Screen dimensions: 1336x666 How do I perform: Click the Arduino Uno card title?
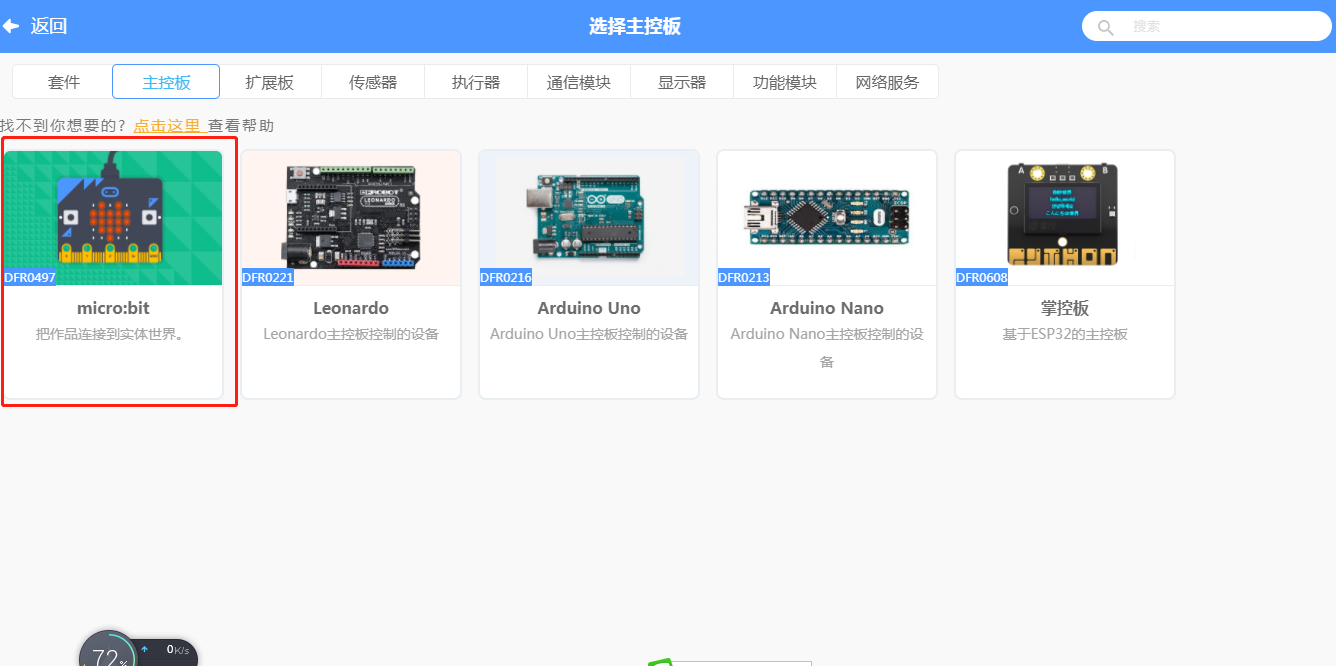[x=589, y=308]
